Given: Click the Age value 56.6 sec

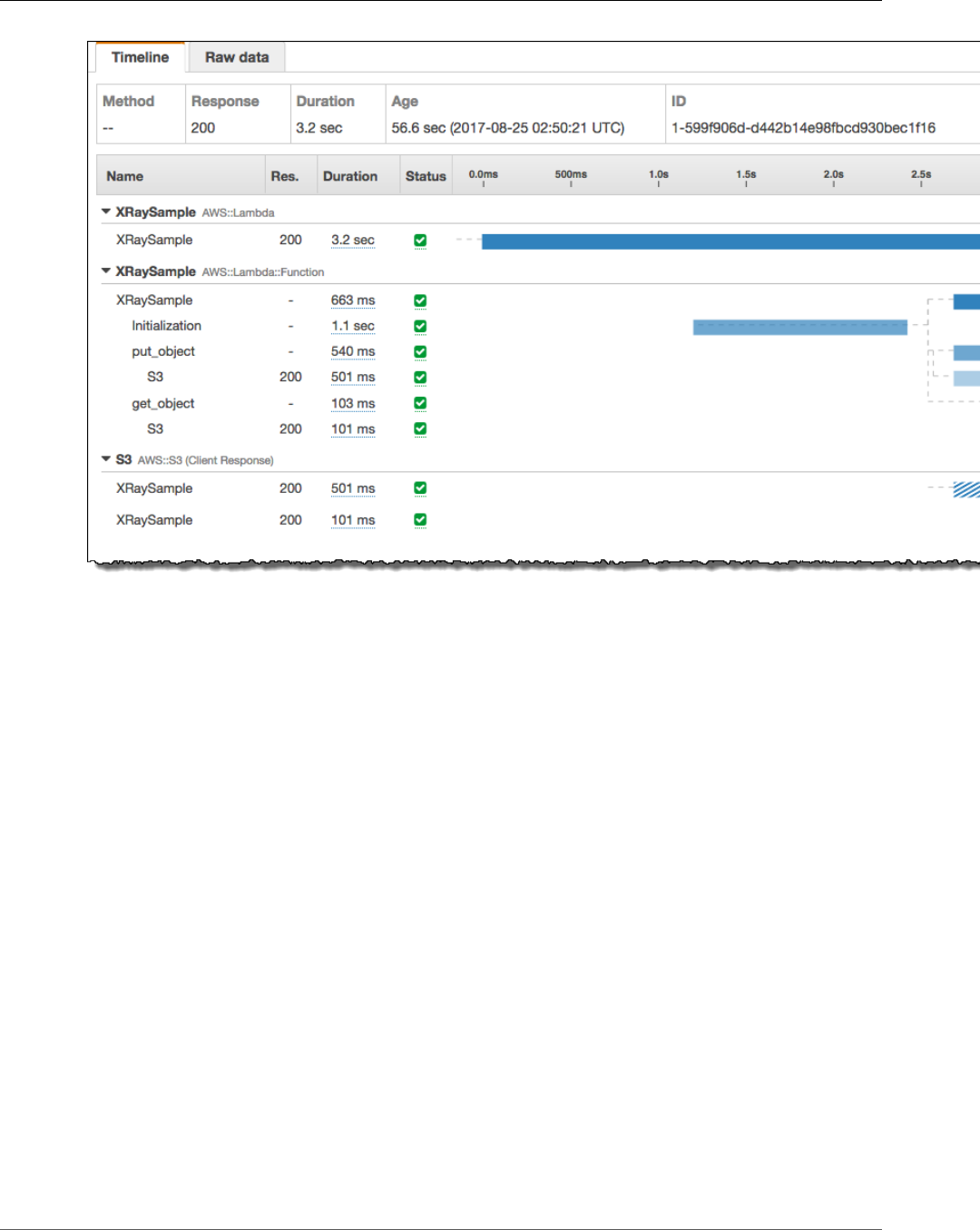Looking at the screenshot, I should 508,128.
